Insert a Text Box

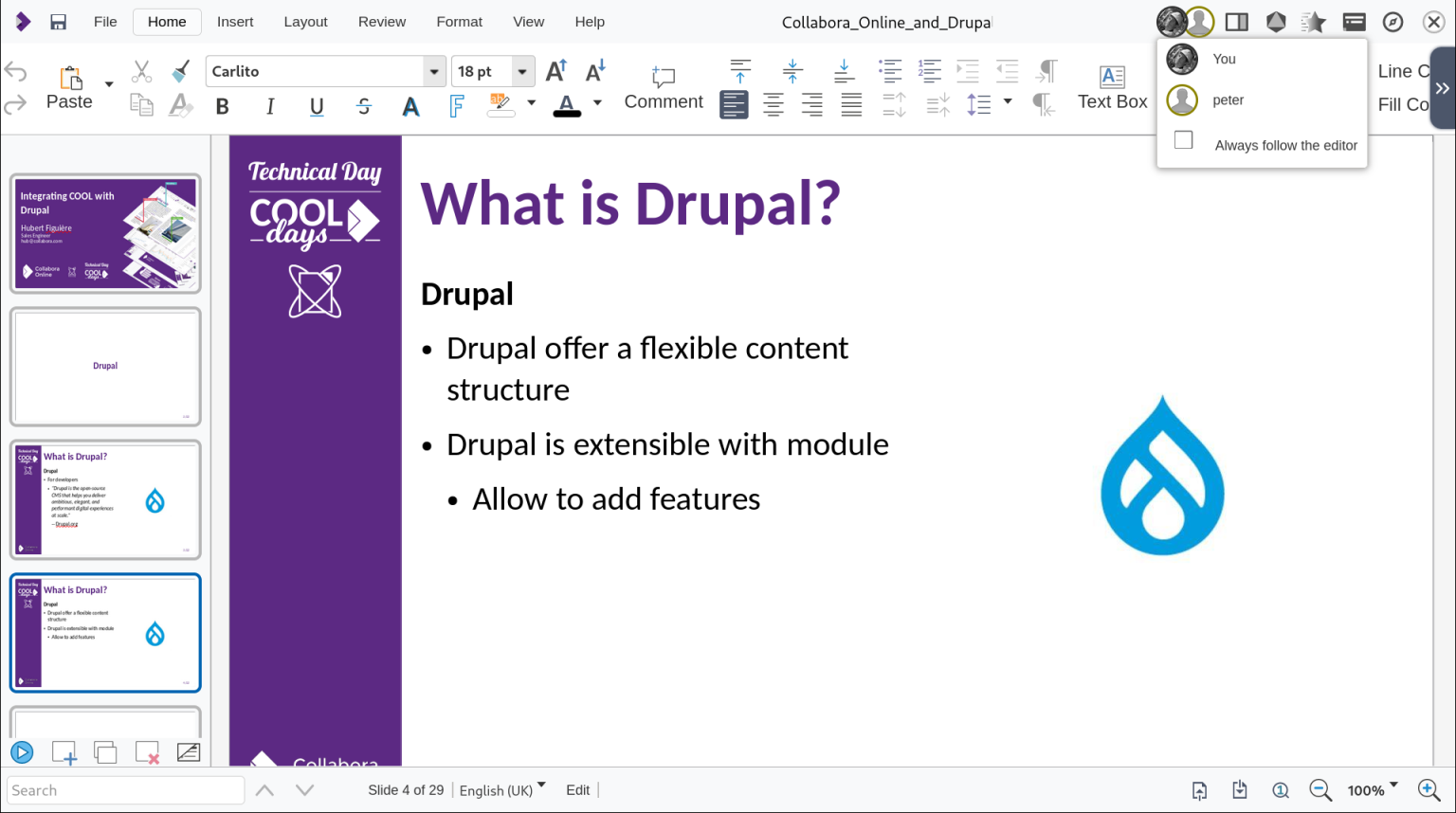click(1112, 88)
